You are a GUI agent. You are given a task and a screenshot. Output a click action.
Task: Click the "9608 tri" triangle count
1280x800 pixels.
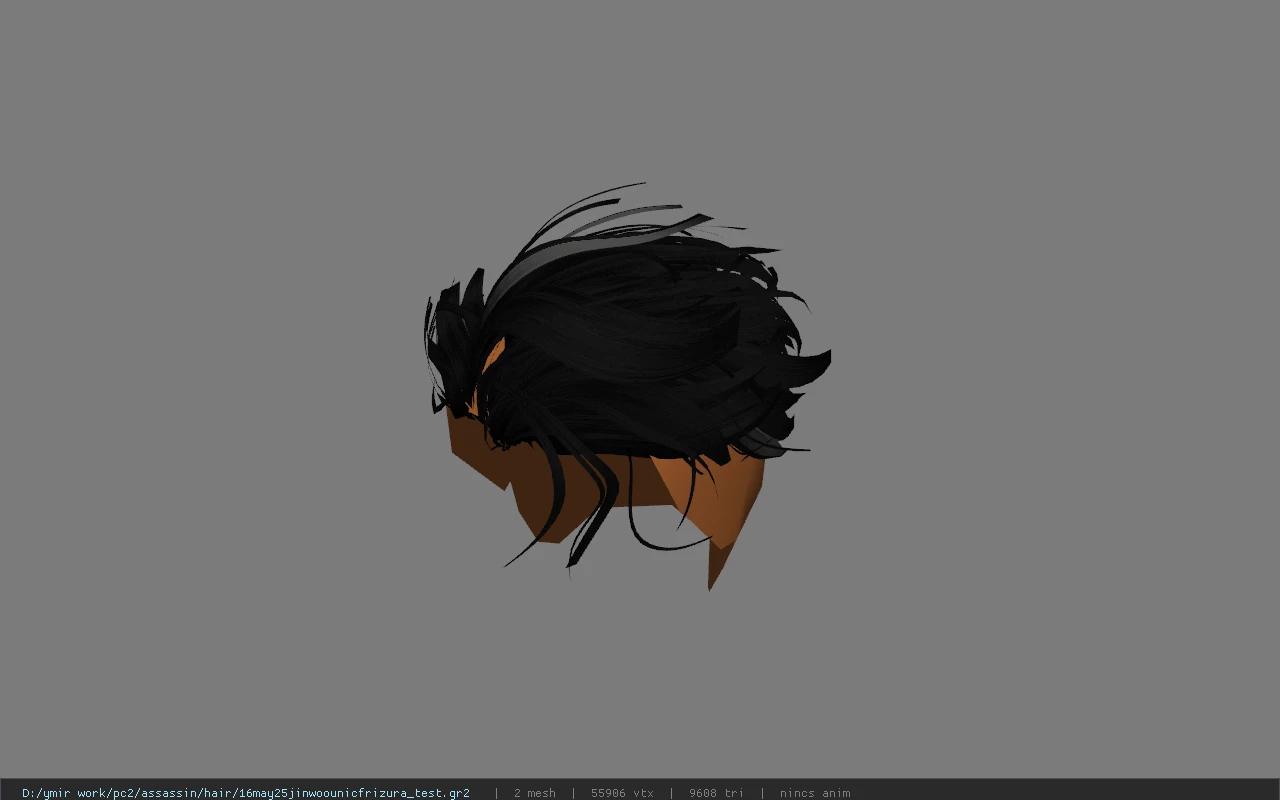point(716,793)
